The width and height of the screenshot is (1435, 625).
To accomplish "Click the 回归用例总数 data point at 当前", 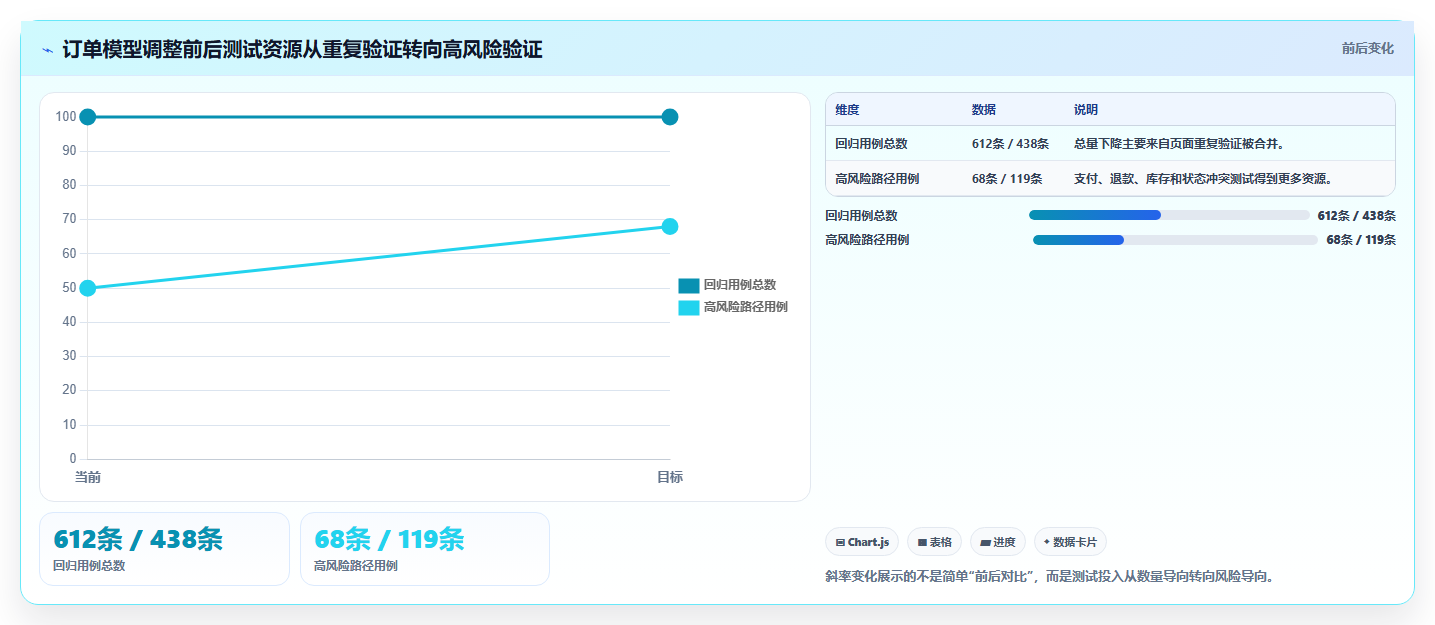I will 88,117.
